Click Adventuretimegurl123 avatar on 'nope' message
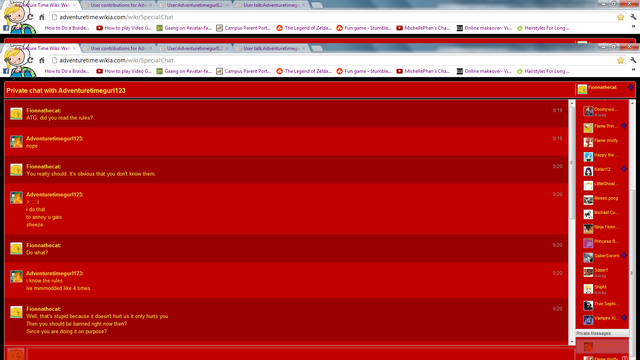This screenshot has width=640, height=360. point(16,142)
